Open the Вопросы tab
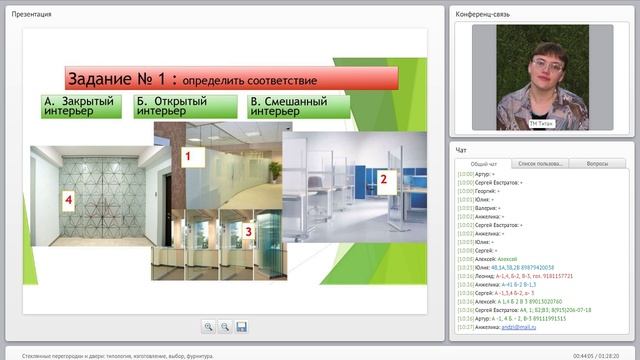Screen dimensions: 640x360 click(x=597, y=164)
